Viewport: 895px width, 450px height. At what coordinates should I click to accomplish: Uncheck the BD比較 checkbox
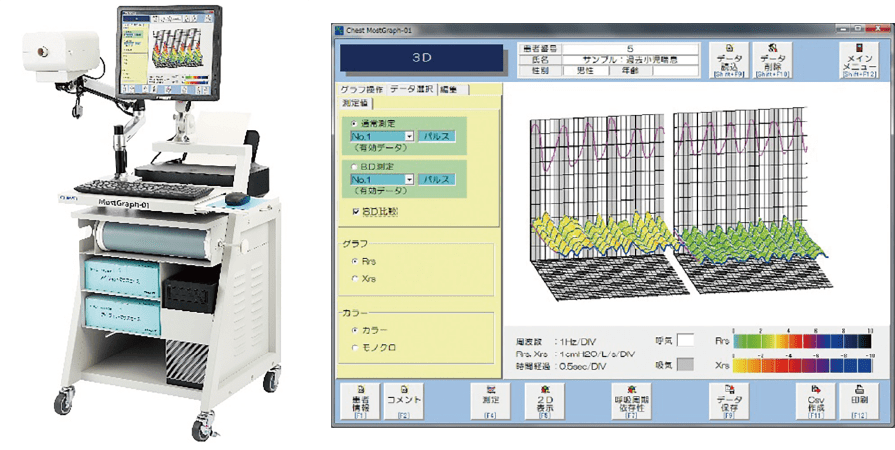(x=357, y=211)
